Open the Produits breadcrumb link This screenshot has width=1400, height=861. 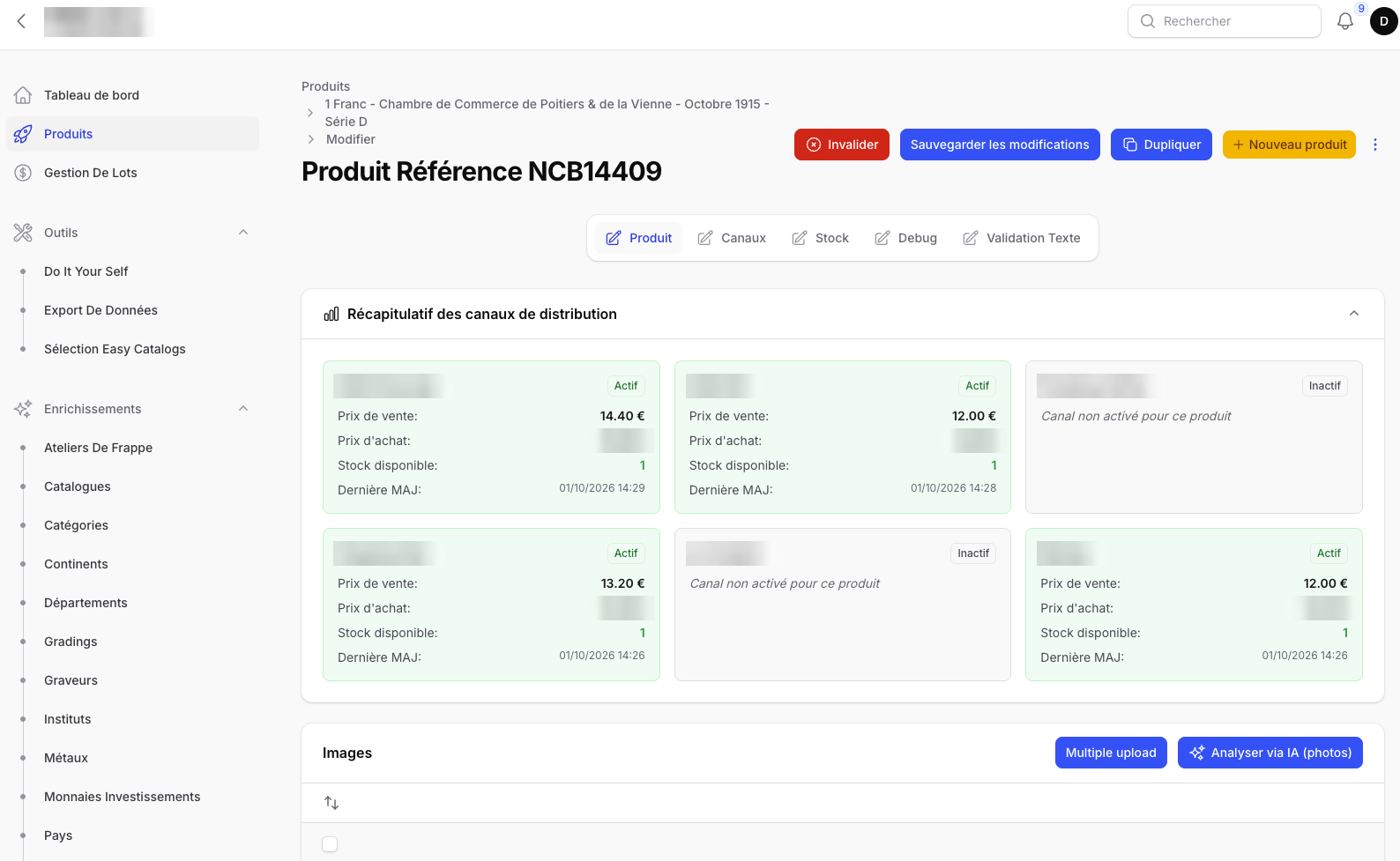click(326, 87)
